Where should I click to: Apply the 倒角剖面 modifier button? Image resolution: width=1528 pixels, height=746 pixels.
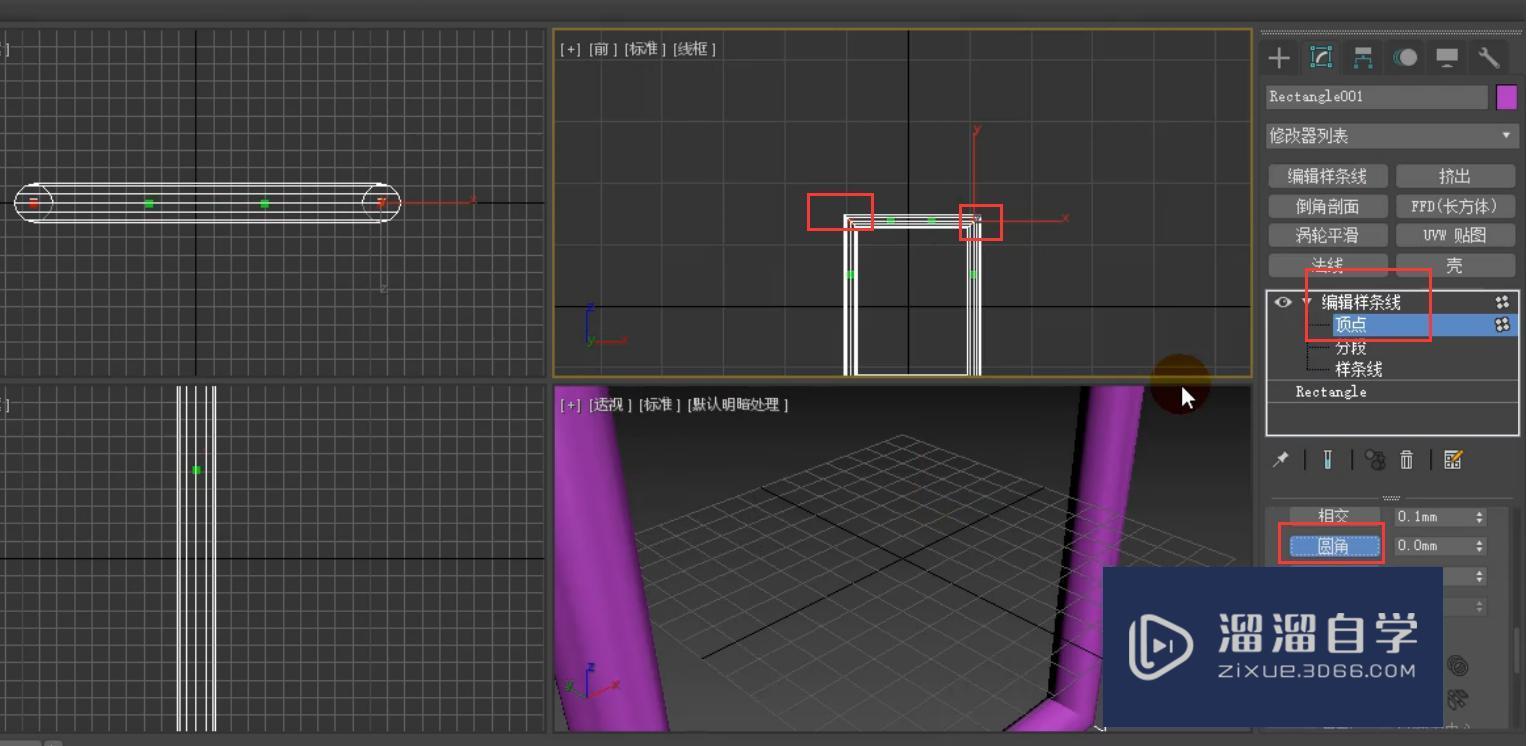click(x=1326, y=206)
